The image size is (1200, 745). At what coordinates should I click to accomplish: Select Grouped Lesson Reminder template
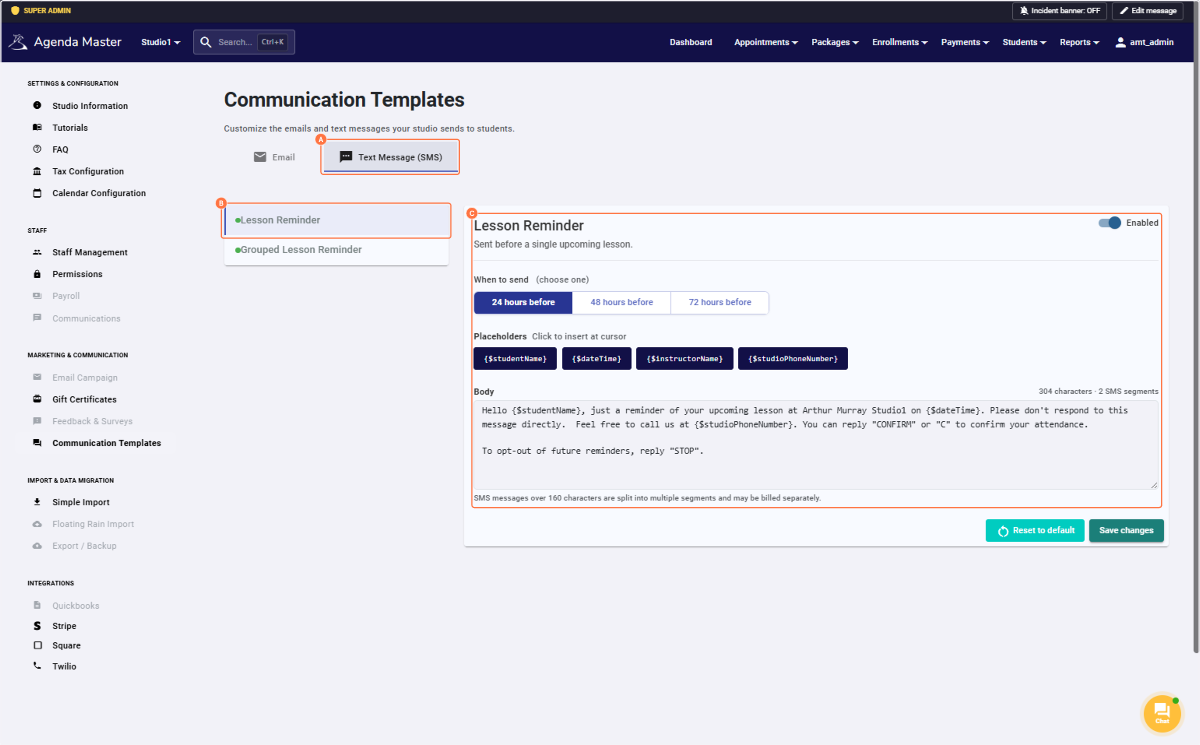[337, 250]
